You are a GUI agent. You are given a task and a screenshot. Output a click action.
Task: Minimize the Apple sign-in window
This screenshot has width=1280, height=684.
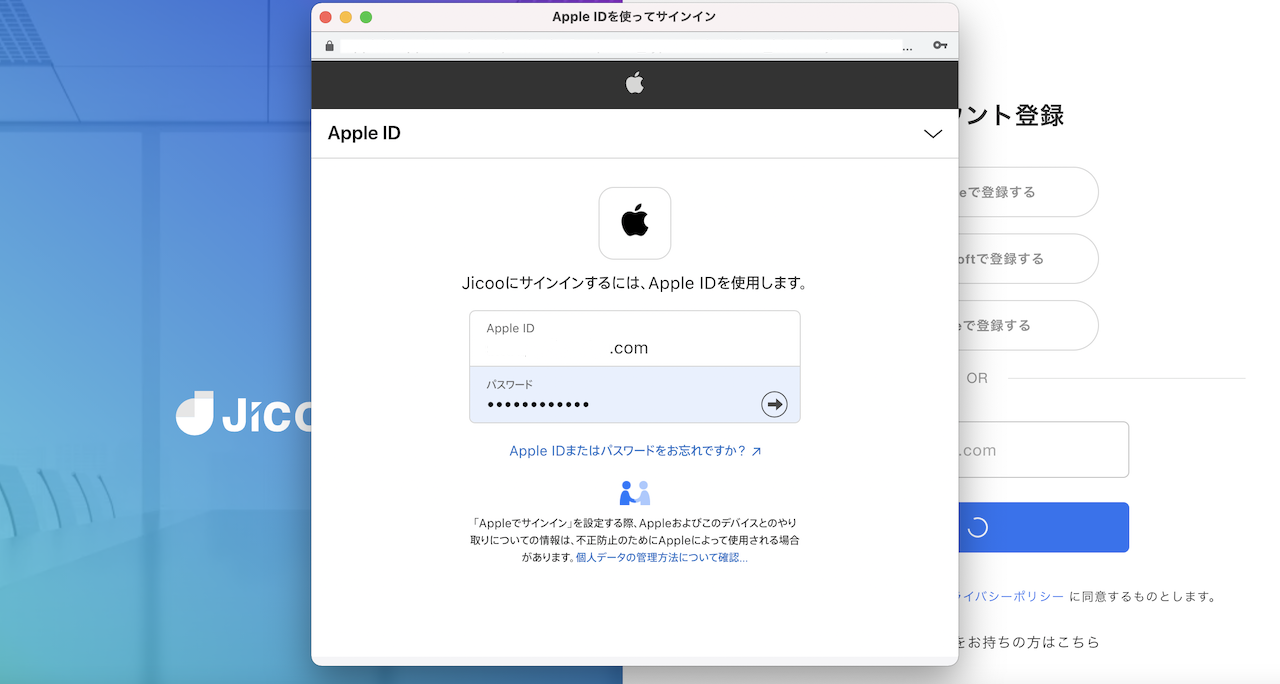[346, 17]
